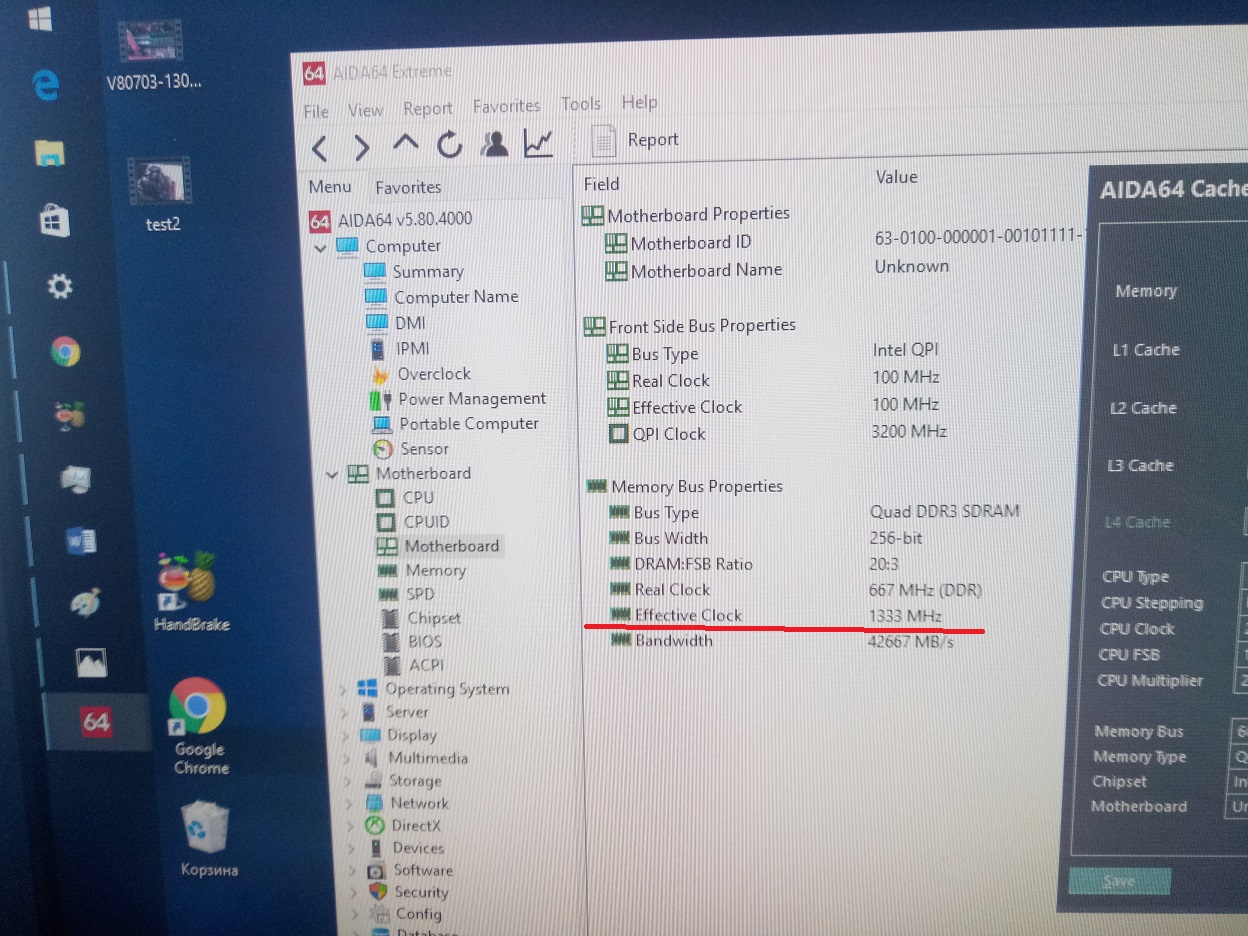1248x936 pixels.
Task: Select the AIDA64 v5.80.4000 root node
Action: [391, 220]
